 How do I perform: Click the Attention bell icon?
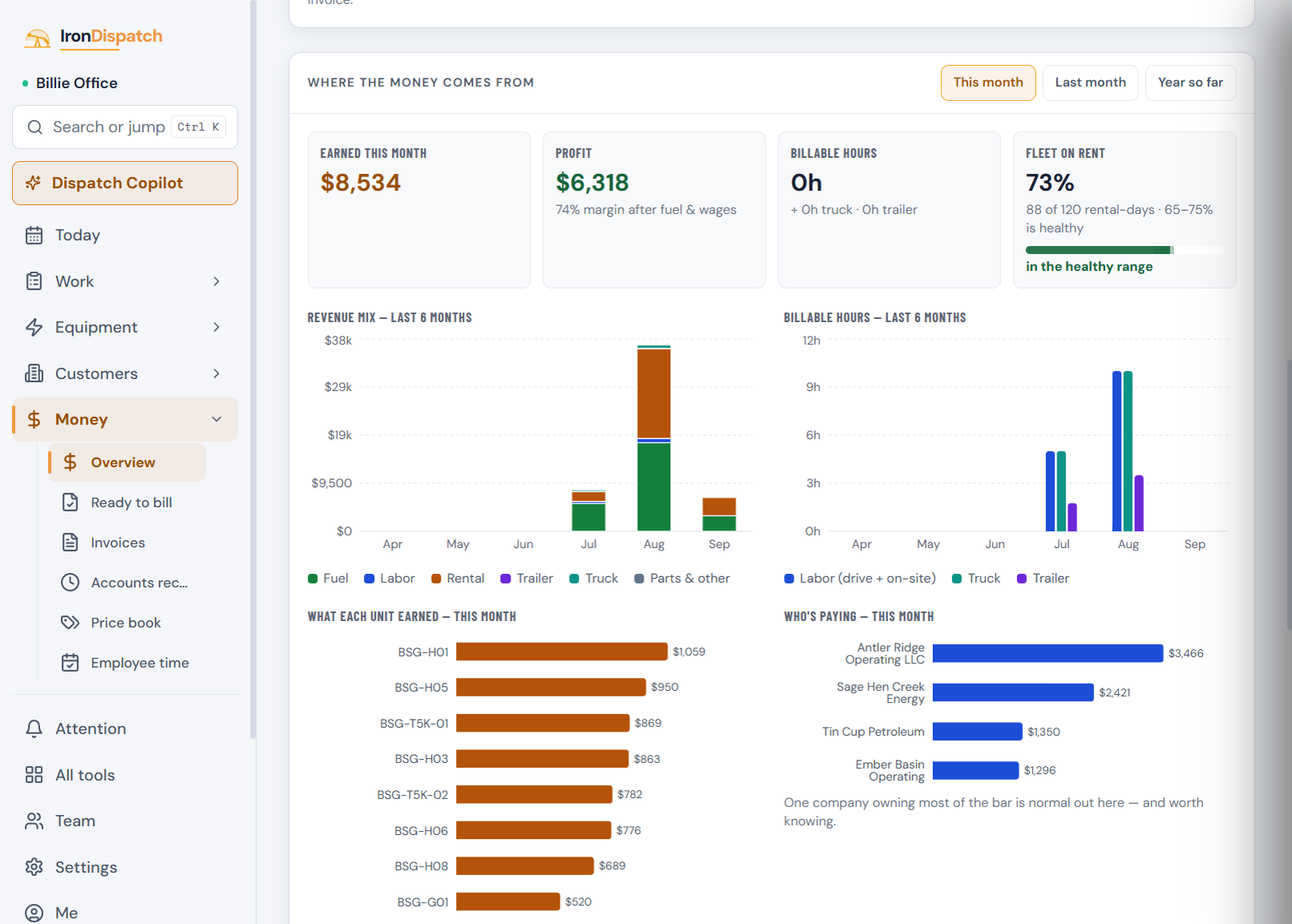pos(34,728)
